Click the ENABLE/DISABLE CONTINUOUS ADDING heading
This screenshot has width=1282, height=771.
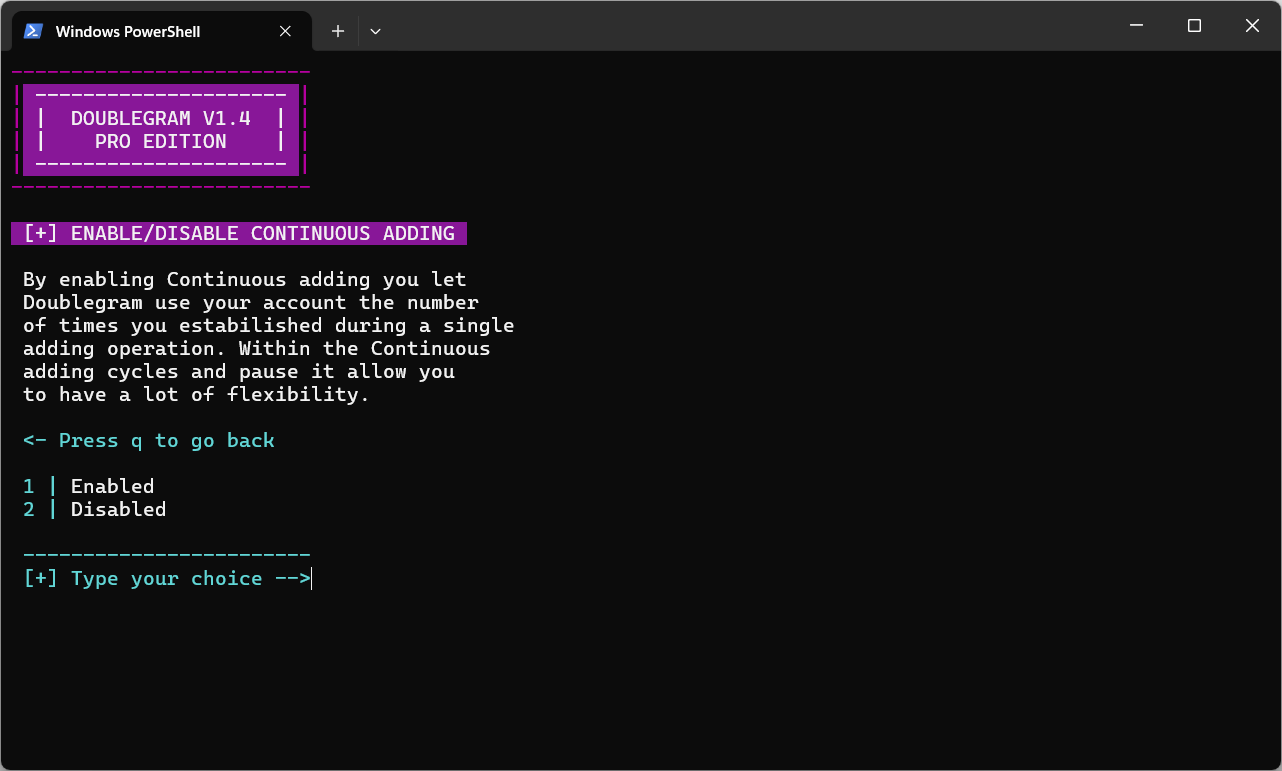coord(239,234)
